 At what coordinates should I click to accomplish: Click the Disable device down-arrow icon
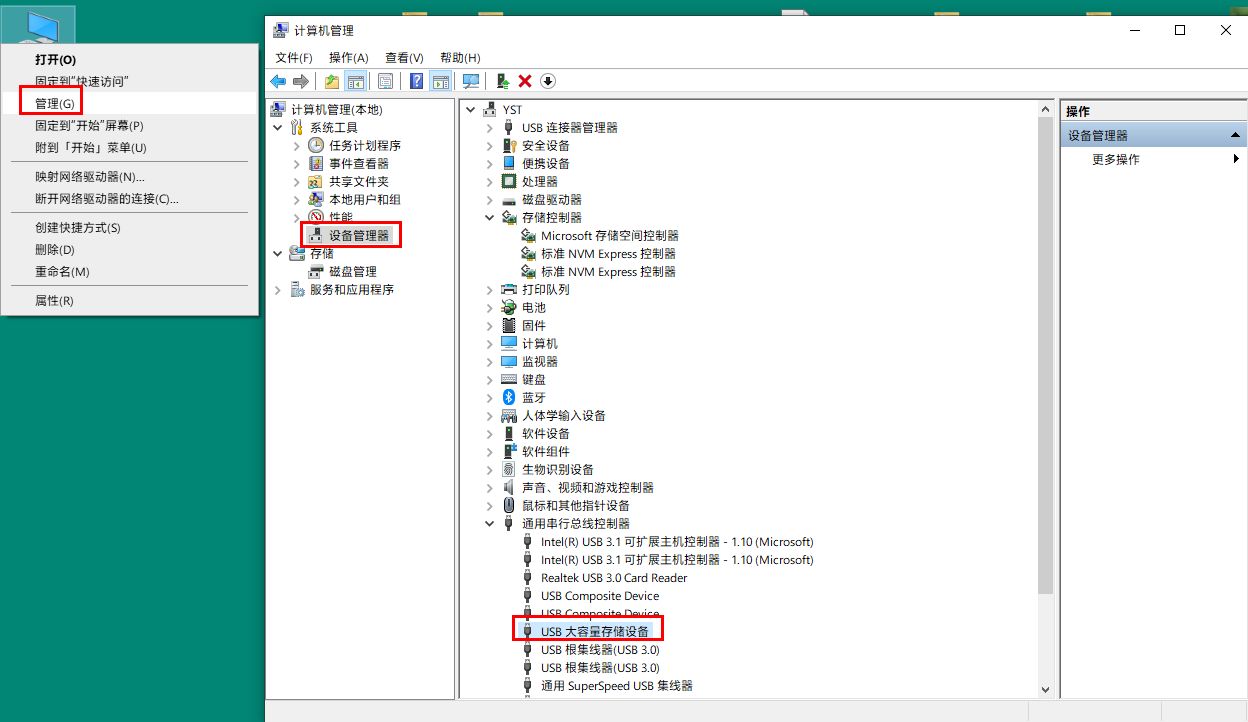548,81
